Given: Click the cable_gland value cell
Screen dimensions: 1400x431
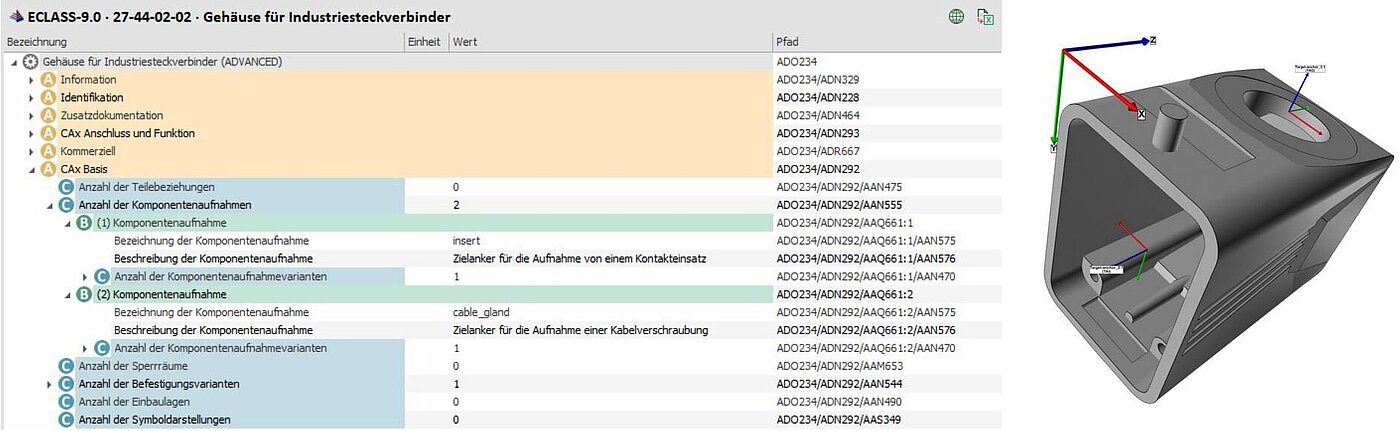Looking at the screenshot, I should click(x=475, y=313).
